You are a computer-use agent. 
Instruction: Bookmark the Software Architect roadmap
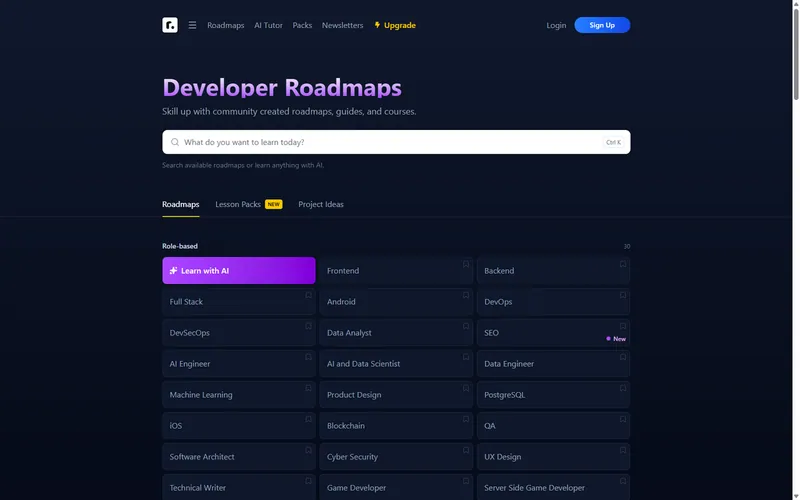point(309,451)
